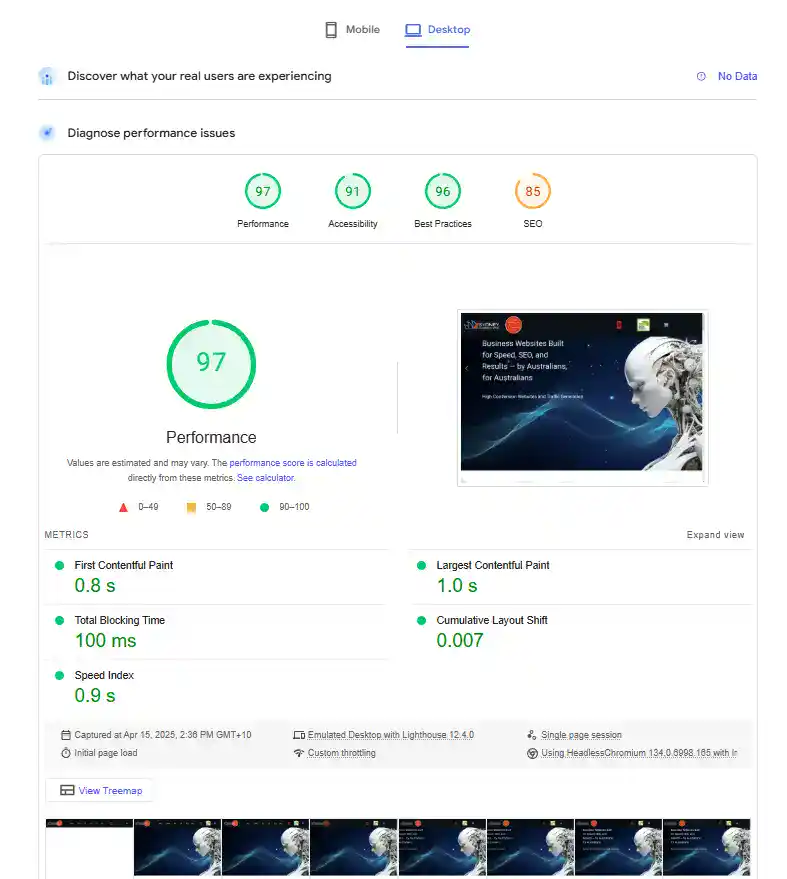The image size is (787, 879).
Task: Open the See calculator link
Action: point(266,478)
